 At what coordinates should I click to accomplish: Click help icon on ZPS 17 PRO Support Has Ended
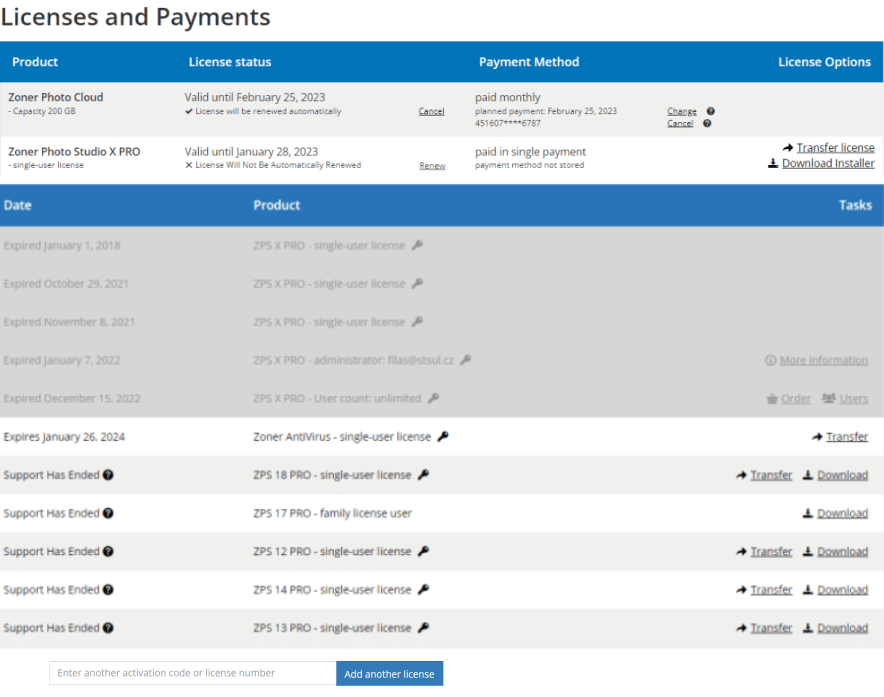[108, 513]
